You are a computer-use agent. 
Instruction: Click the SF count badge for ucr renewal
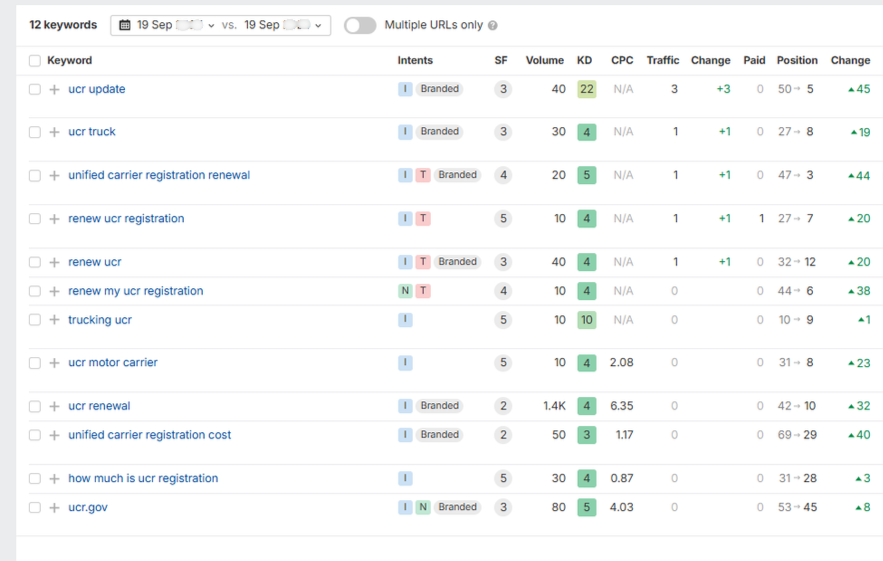(x=503, y=406)
